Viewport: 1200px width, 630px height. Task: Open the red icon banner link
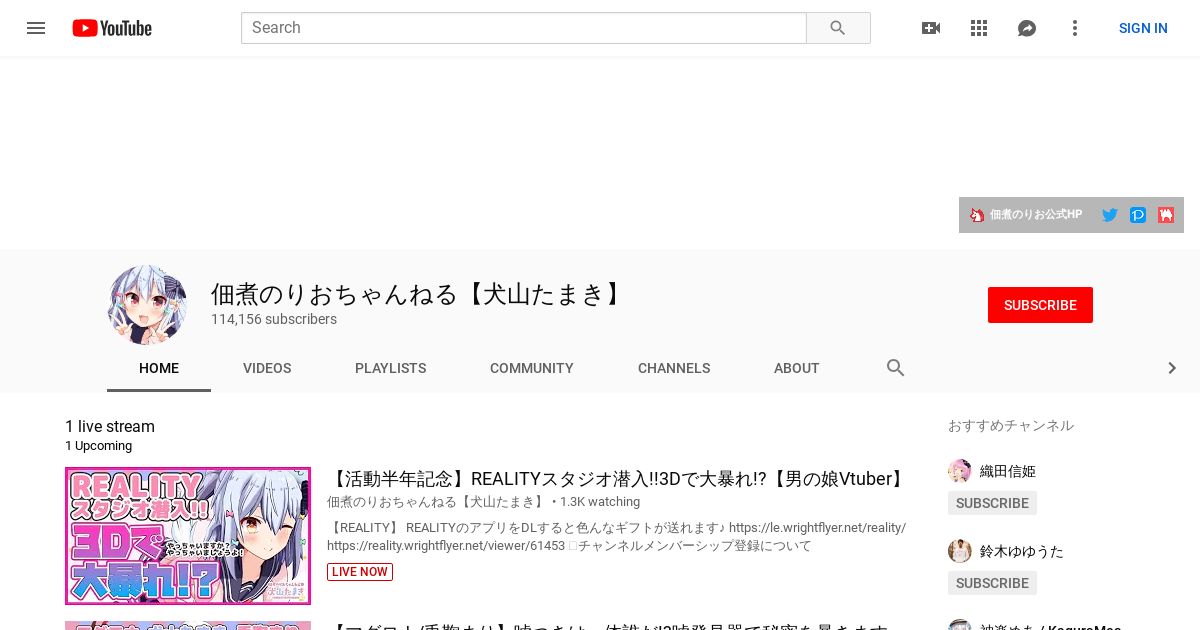pos(1166,215)
